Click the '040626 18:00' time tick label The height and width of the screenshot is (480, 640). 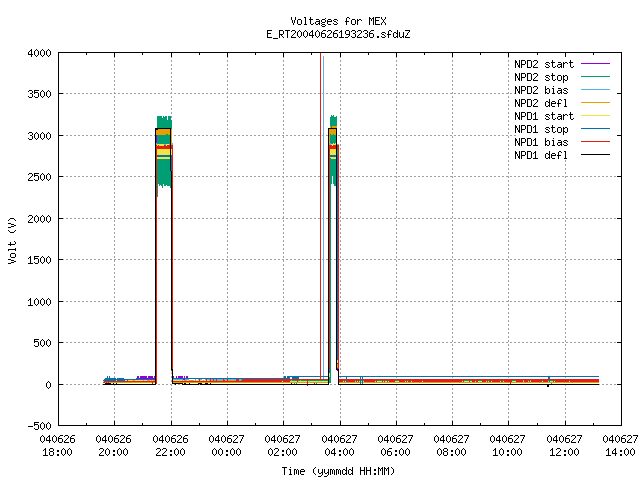58,446
